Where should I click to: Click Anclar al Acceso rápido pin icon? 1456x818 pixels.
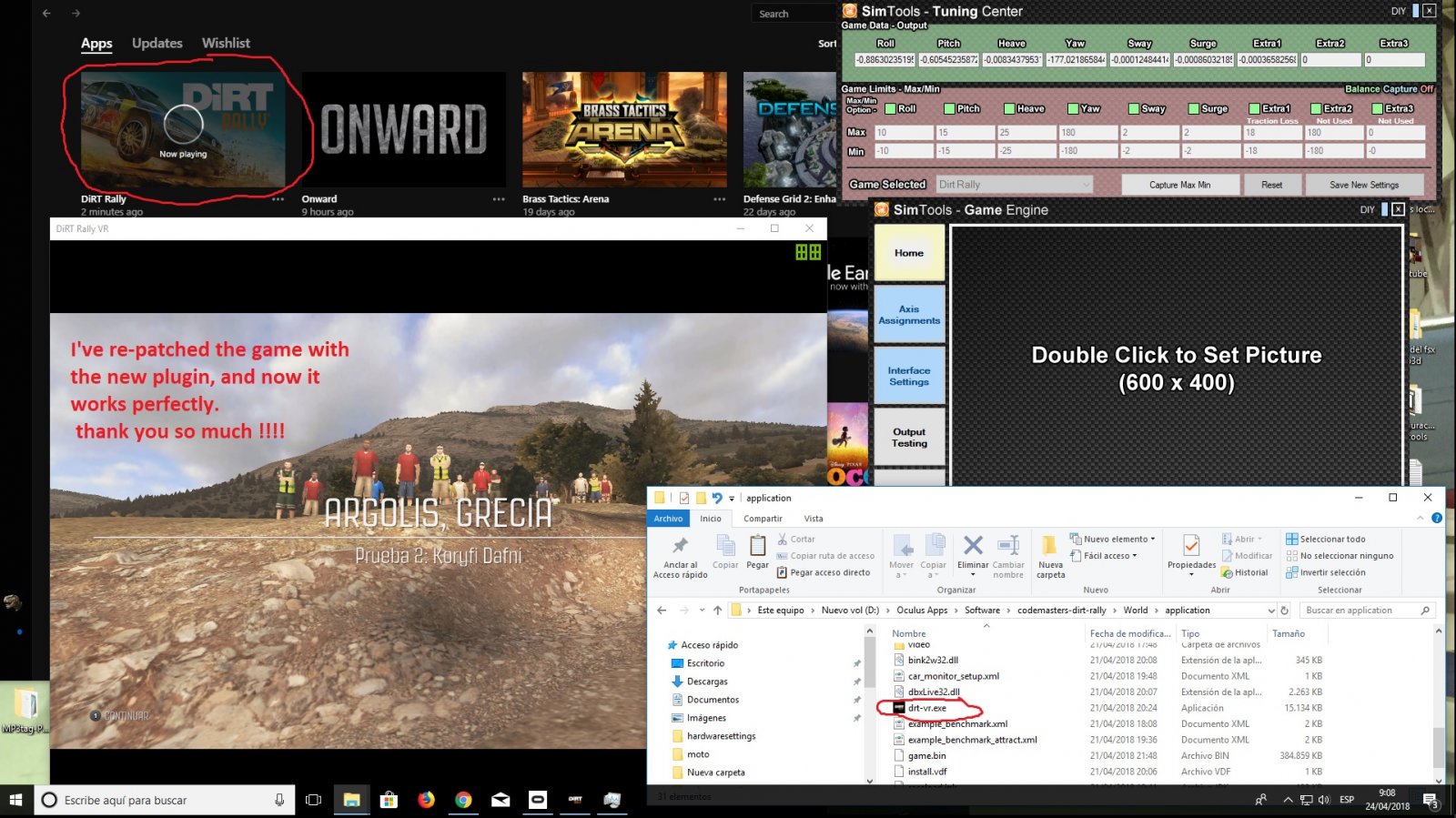point(680,545)
